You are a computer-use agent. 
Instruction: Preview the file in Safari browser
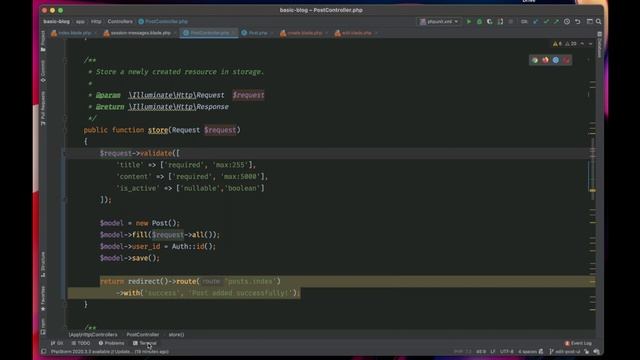556,60
